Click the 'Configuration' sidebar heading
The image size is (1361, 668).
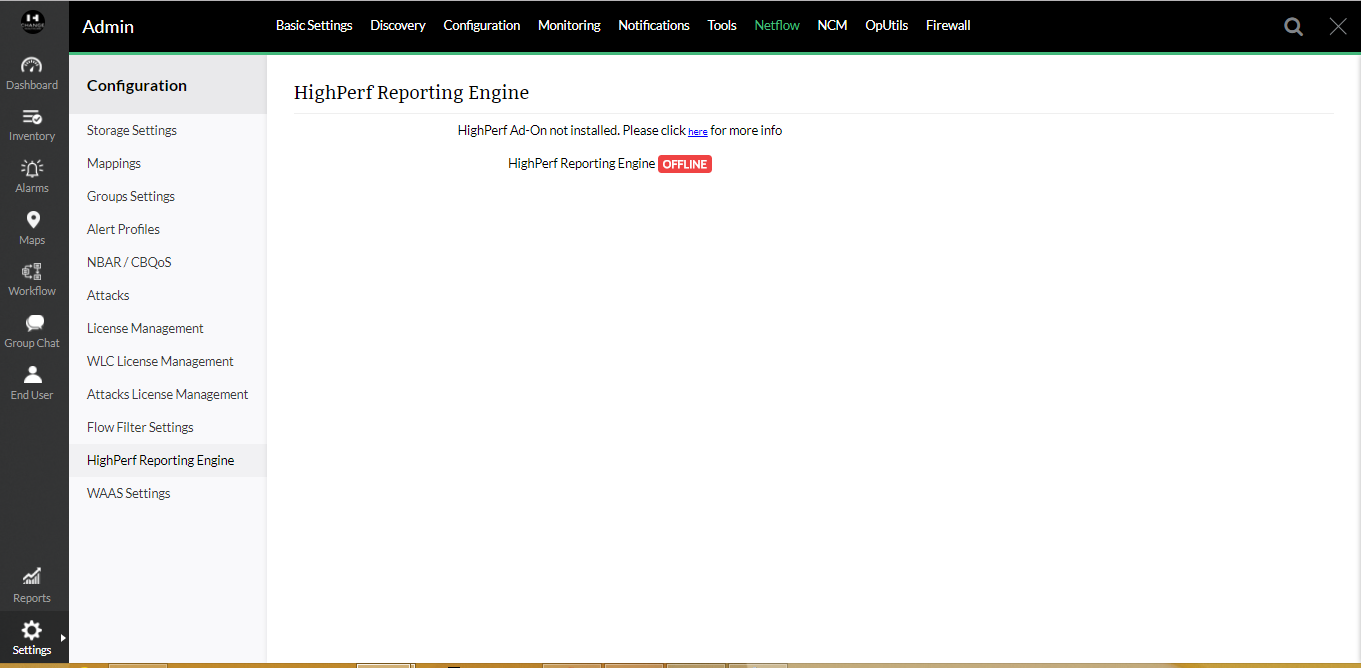click(137, 86)
